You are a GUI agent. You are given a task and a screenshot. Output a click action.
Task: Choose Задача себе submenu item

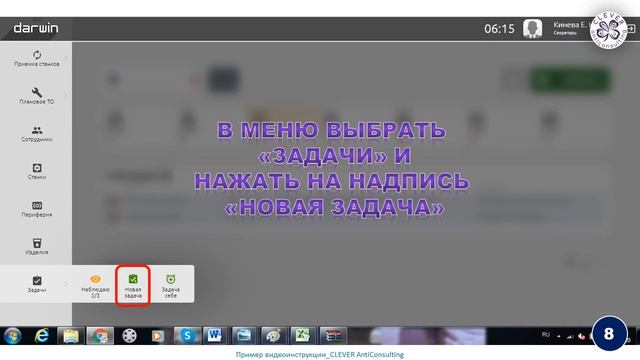pyautogui.click(x=171, y=286)
